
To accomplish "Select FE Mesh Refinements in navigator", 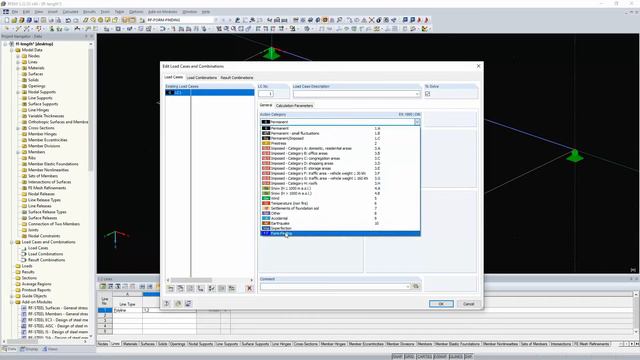I will [x=47, y=188].
